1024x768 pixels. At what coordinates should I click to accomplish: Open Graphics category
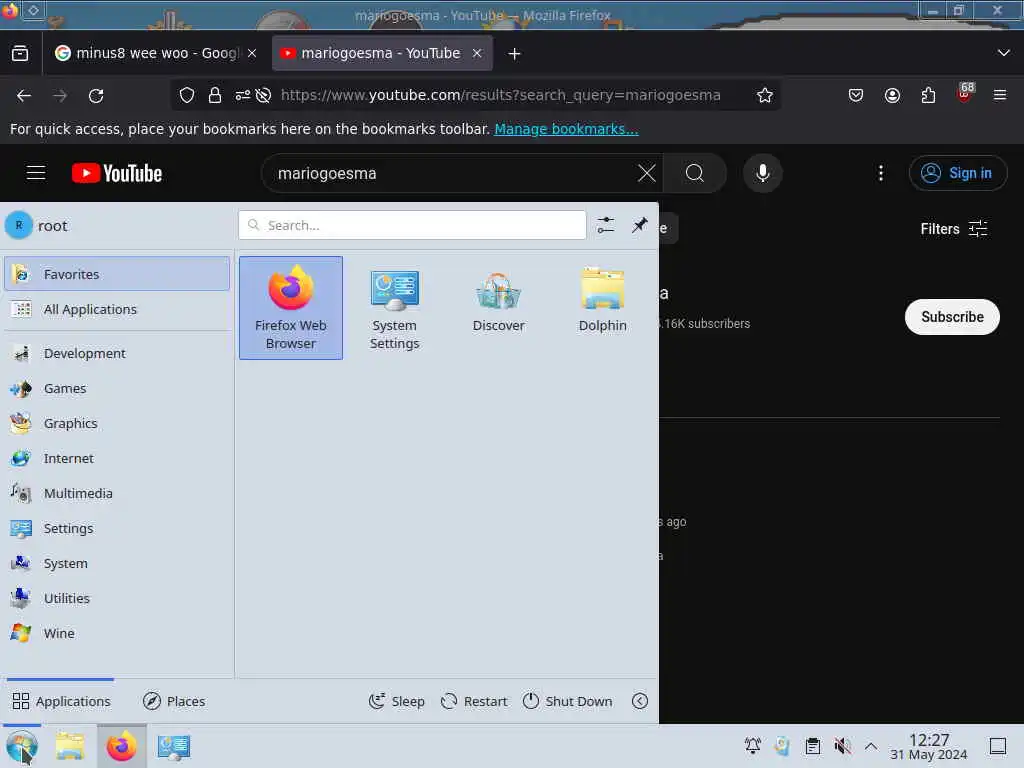(x=117, y=424)
